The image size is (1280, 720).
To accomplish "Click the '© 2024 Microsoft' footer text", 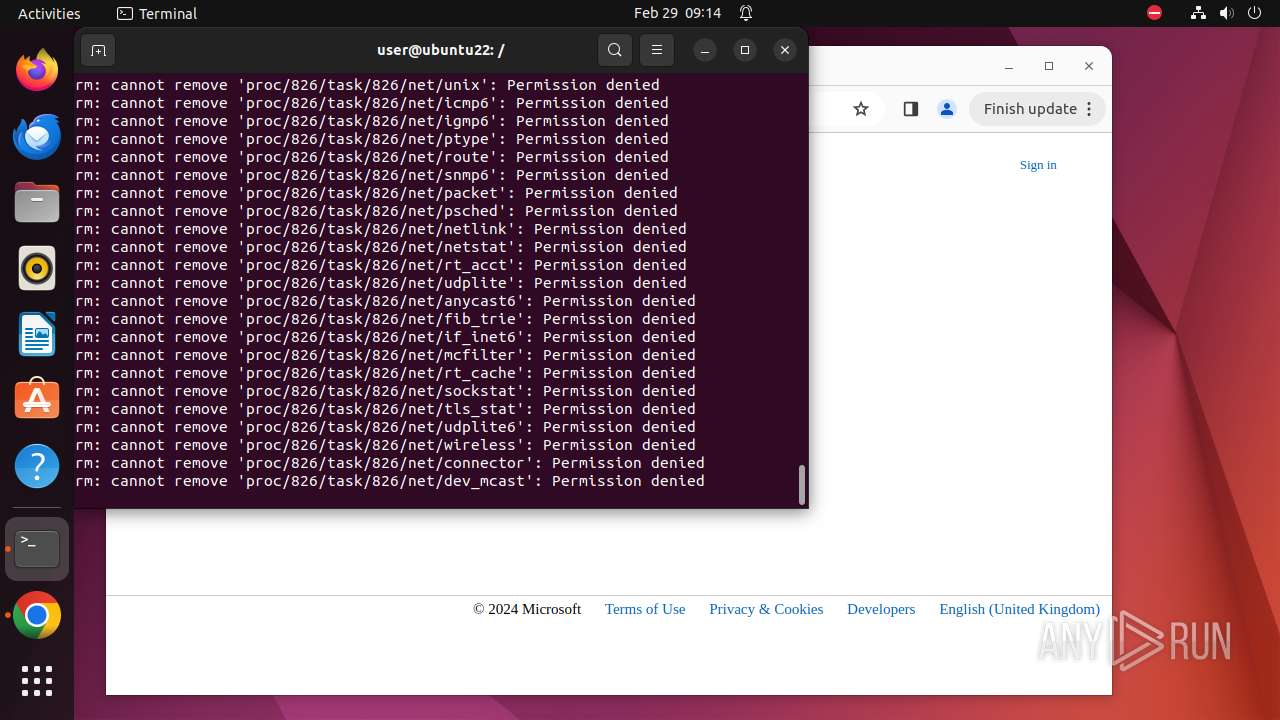I will (x=527, y=609).
